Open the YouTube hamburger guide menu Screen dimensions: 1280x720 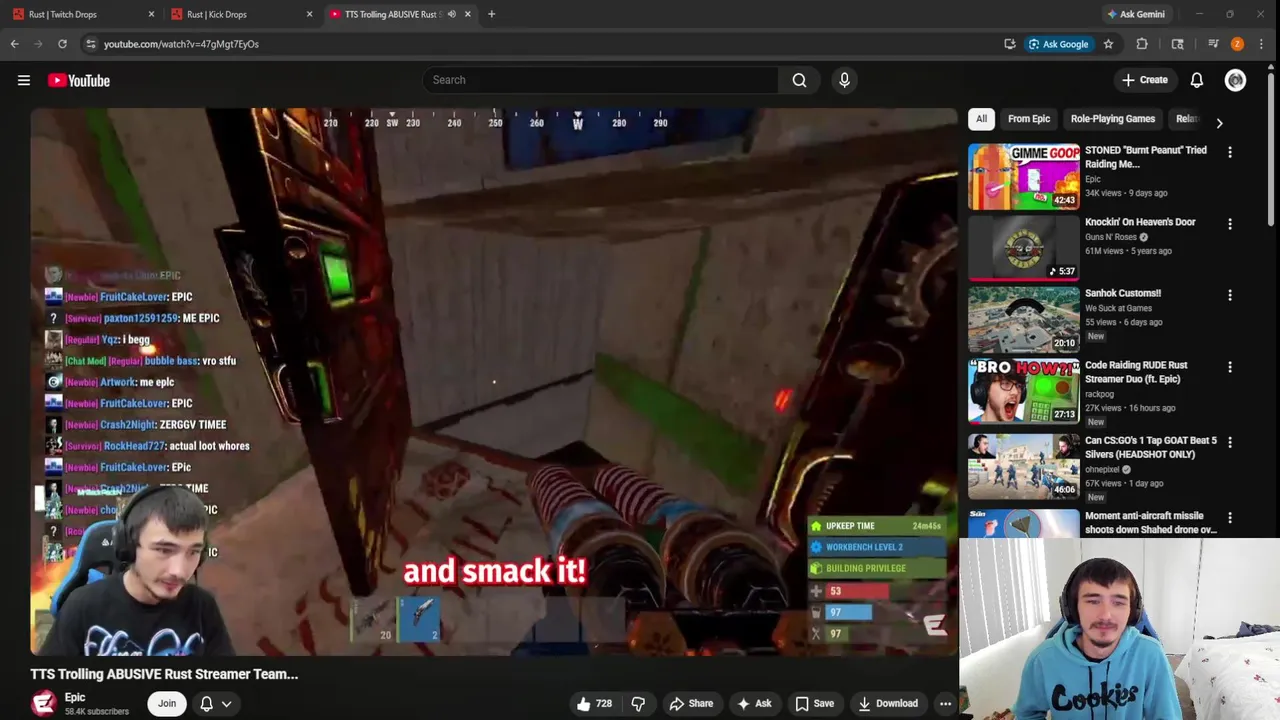point(24,80)
